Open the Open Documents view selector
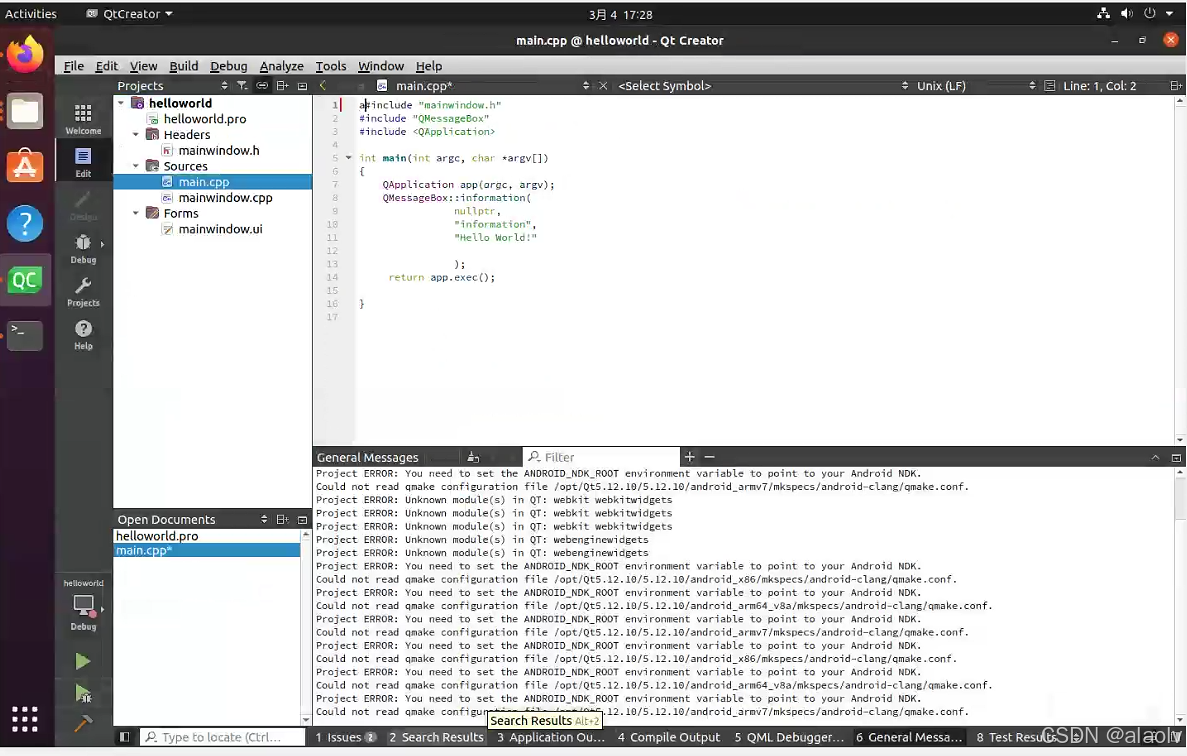The image size is (1187, 756). (x=192, y=519)
